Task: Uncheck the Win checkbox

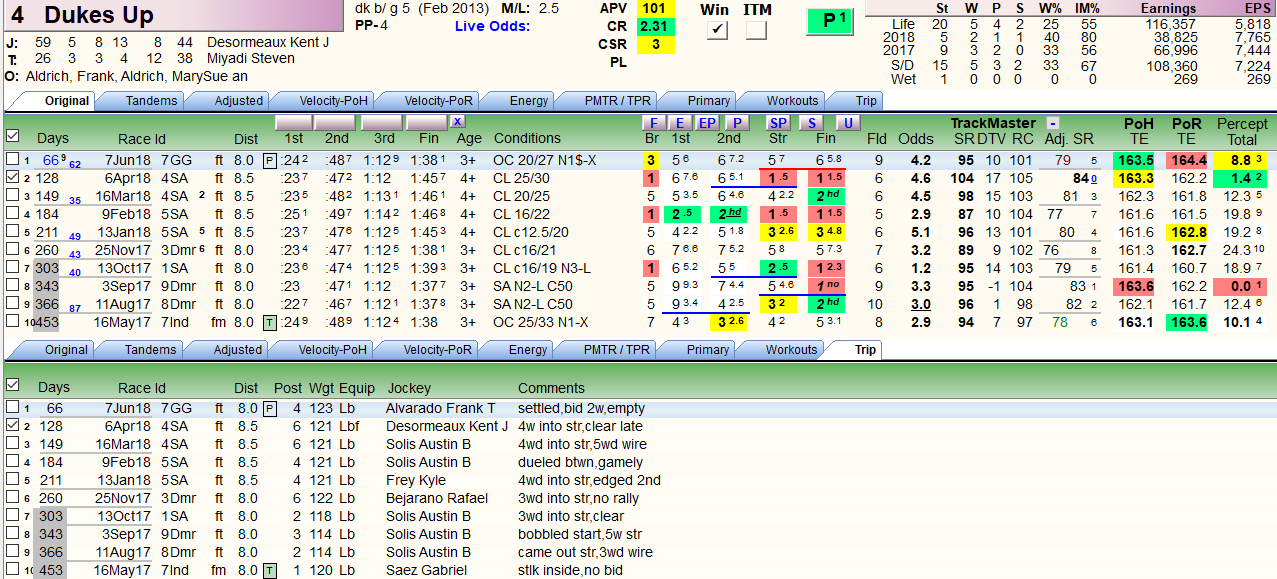Action: click(x=717, y=30)
